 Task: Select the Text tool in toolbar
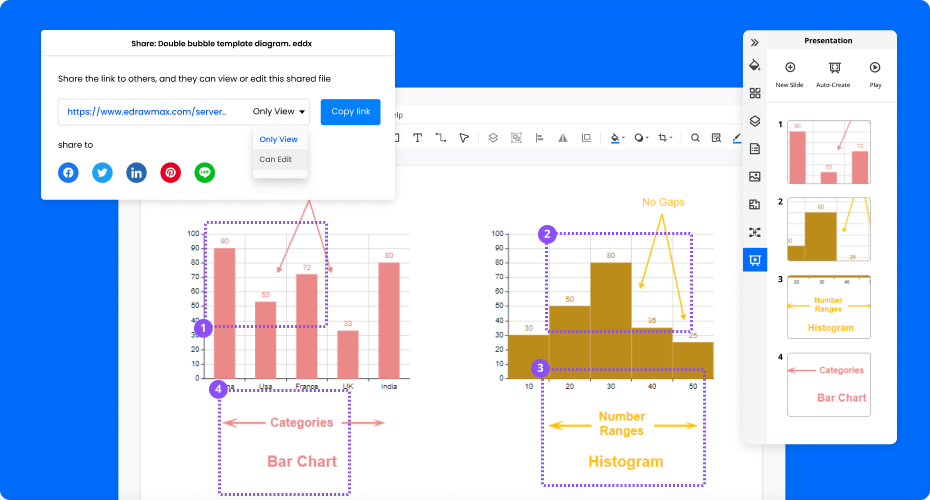(x=417, y=138)
